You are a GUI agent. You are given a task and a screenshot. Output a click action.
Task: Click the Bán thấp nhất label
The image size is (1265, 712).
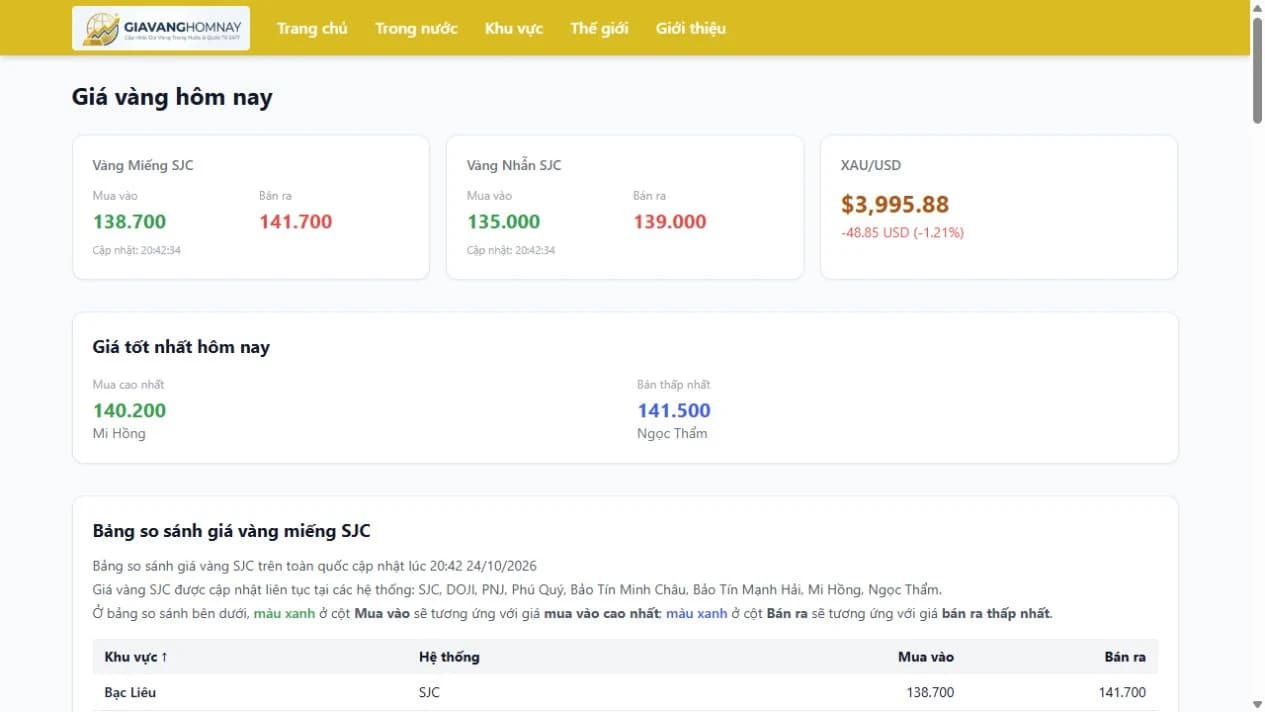(x=674, y=385)
